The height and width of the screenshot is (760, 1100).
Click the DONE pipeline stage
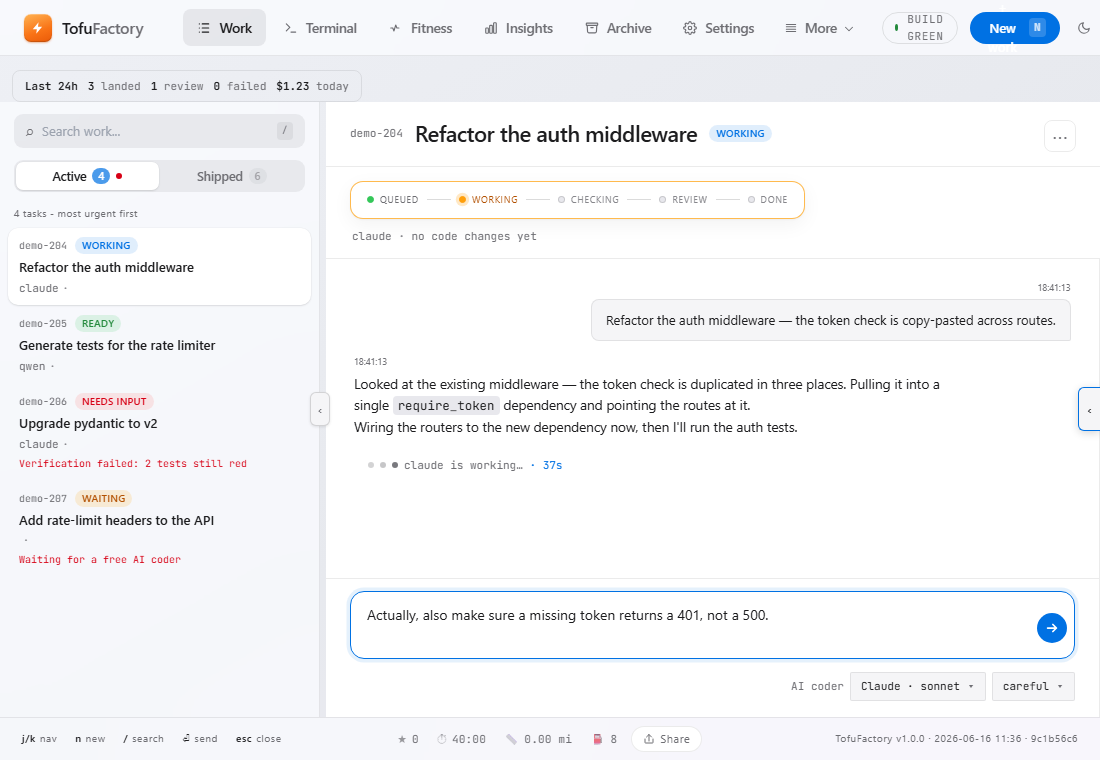767,199
